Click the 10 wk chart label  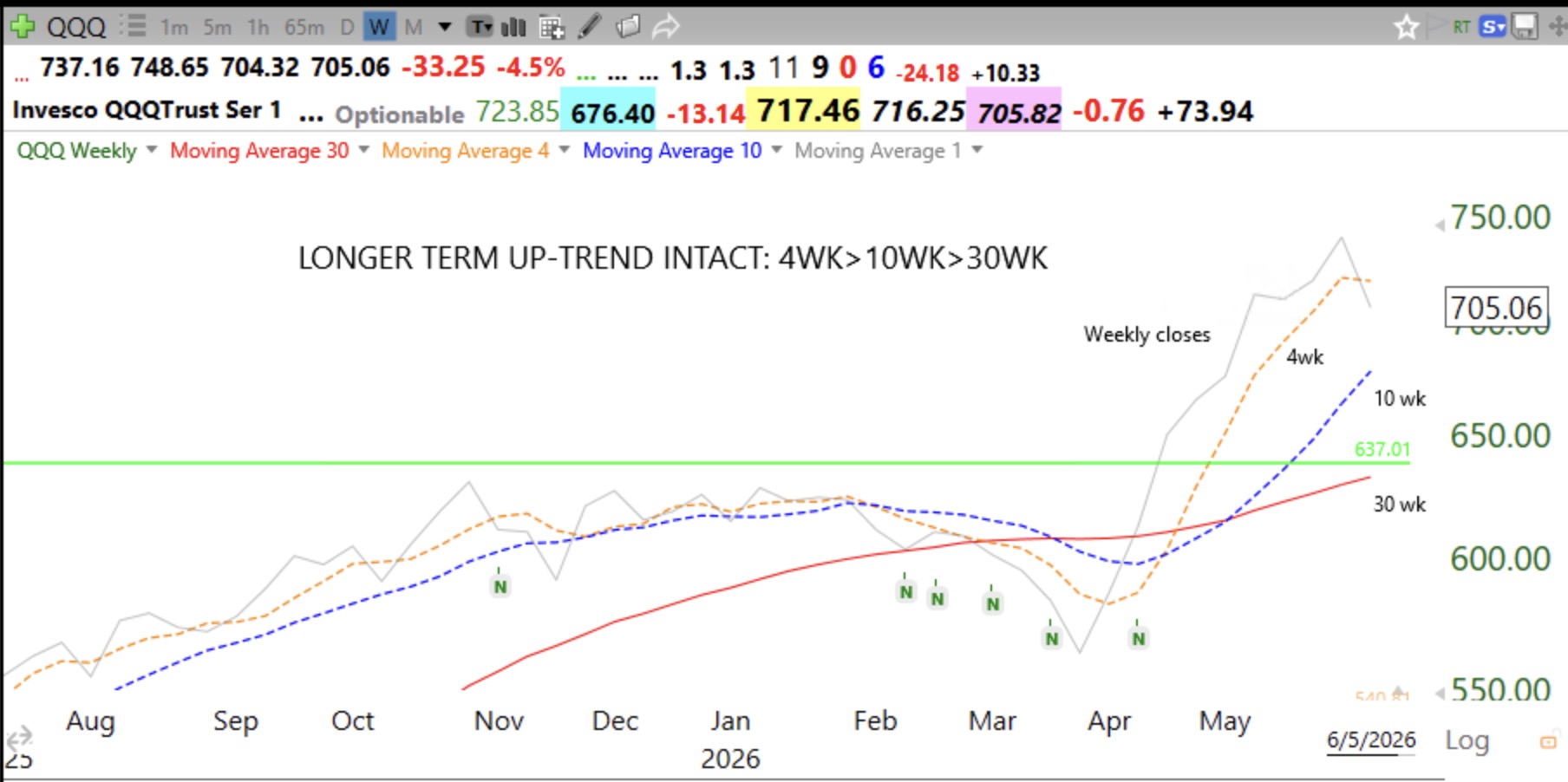(x=1400, y=399)
